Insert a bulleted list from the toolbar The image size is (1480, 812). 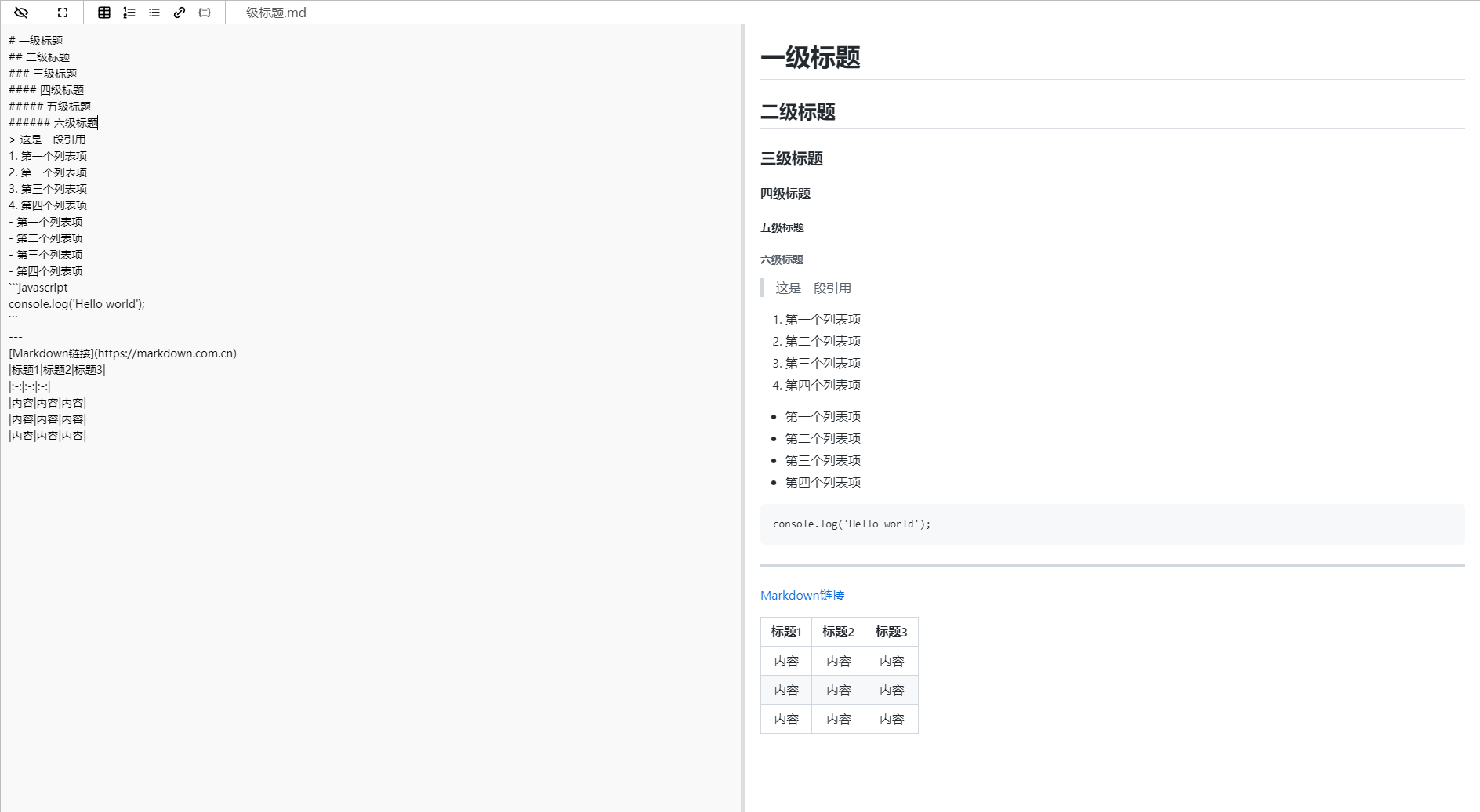point(154,13)
